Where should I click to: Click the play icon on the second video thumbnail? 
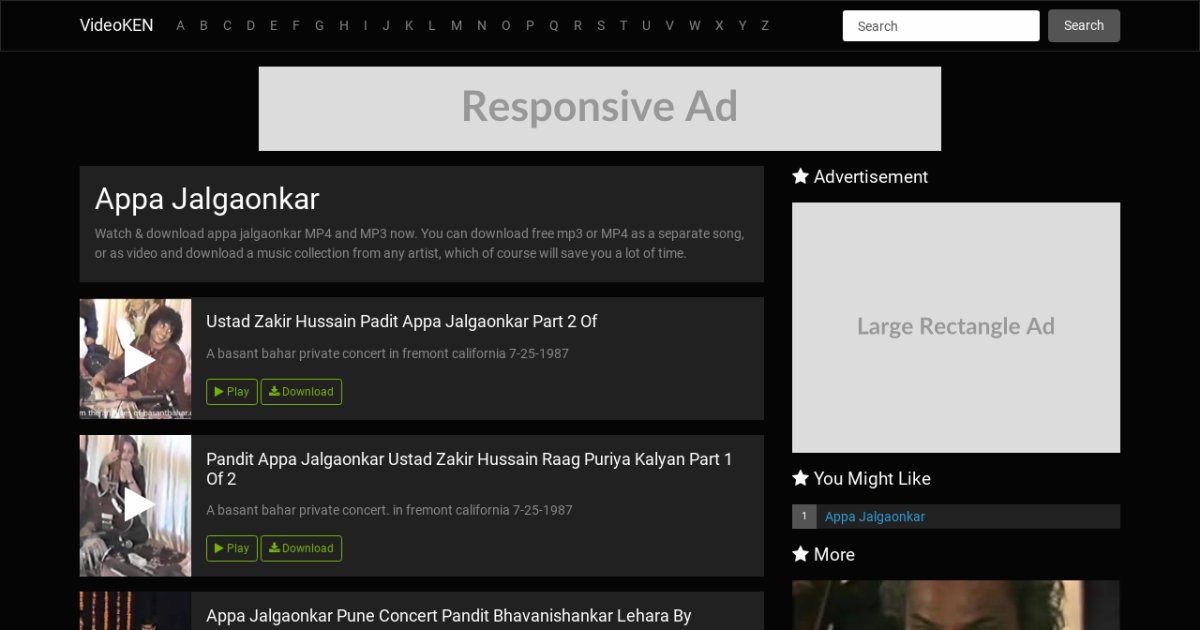136,505
